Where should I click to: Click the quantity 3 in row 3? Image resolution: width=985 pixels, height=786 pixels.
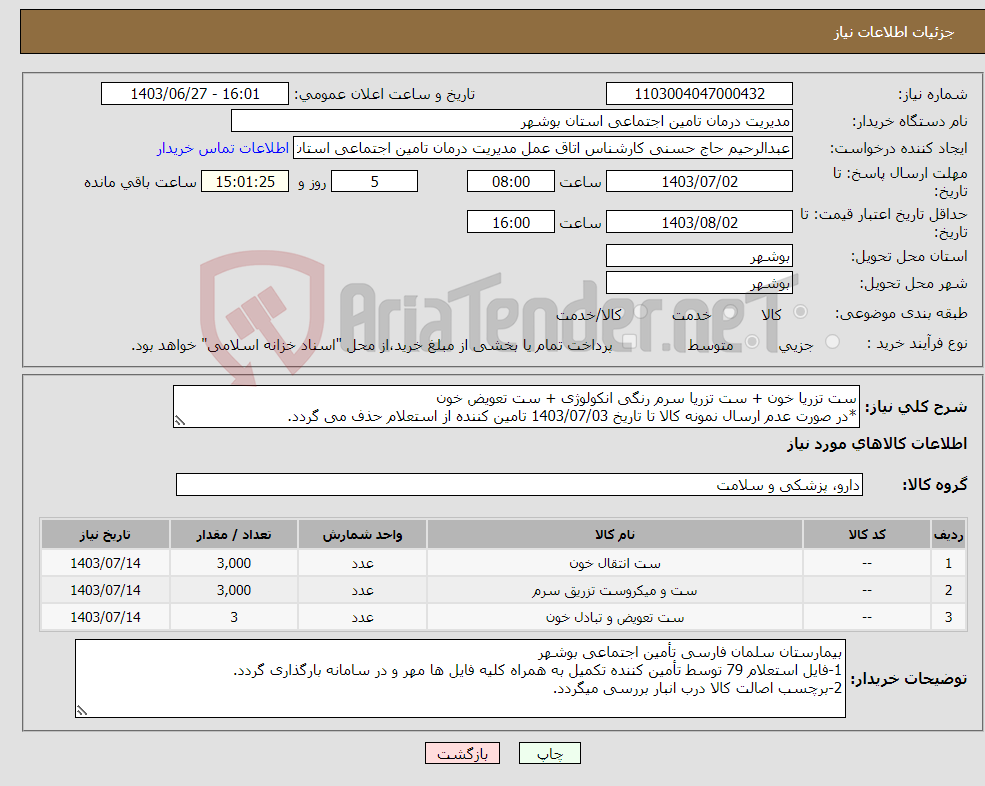234,617
